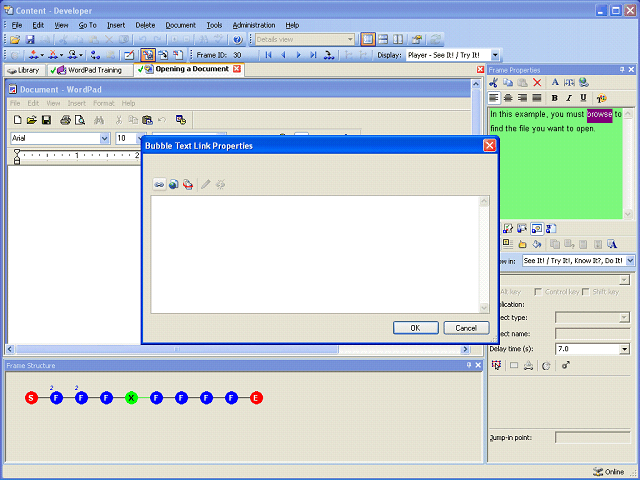Toggle the Shift key checkbox

click(x=586, y=292)
